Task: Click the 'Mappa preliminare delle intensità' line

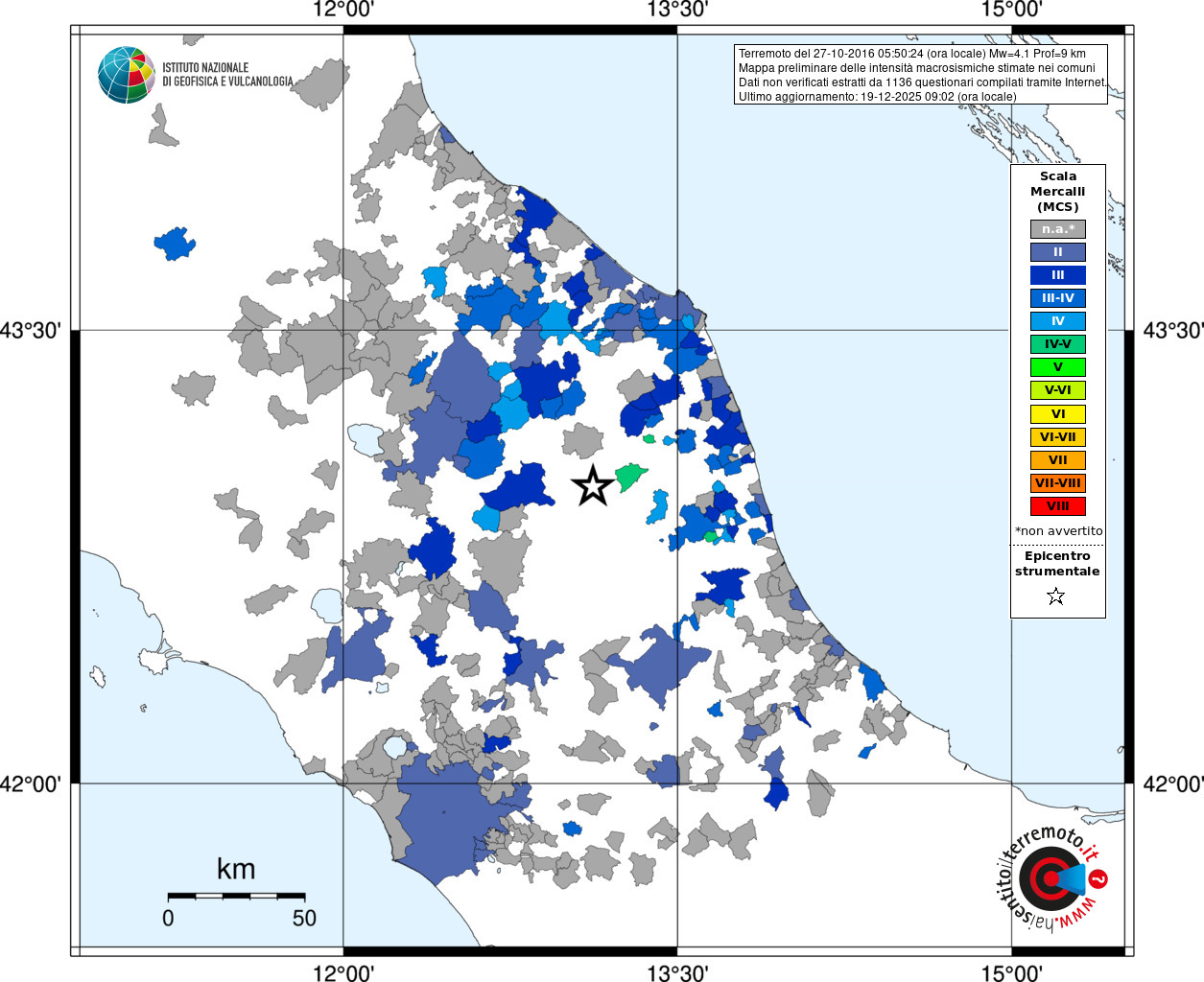Action: pos(916,68)
